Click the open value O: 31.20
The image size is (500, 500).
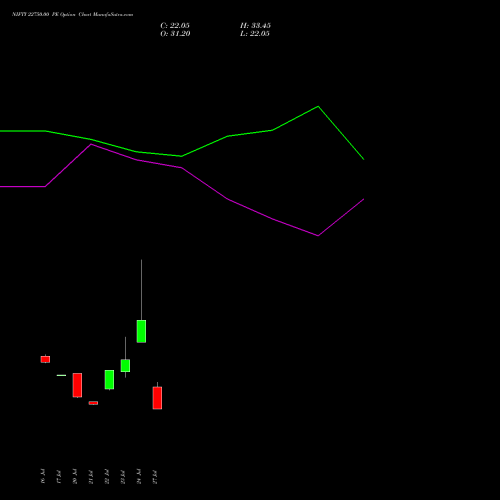175,34
